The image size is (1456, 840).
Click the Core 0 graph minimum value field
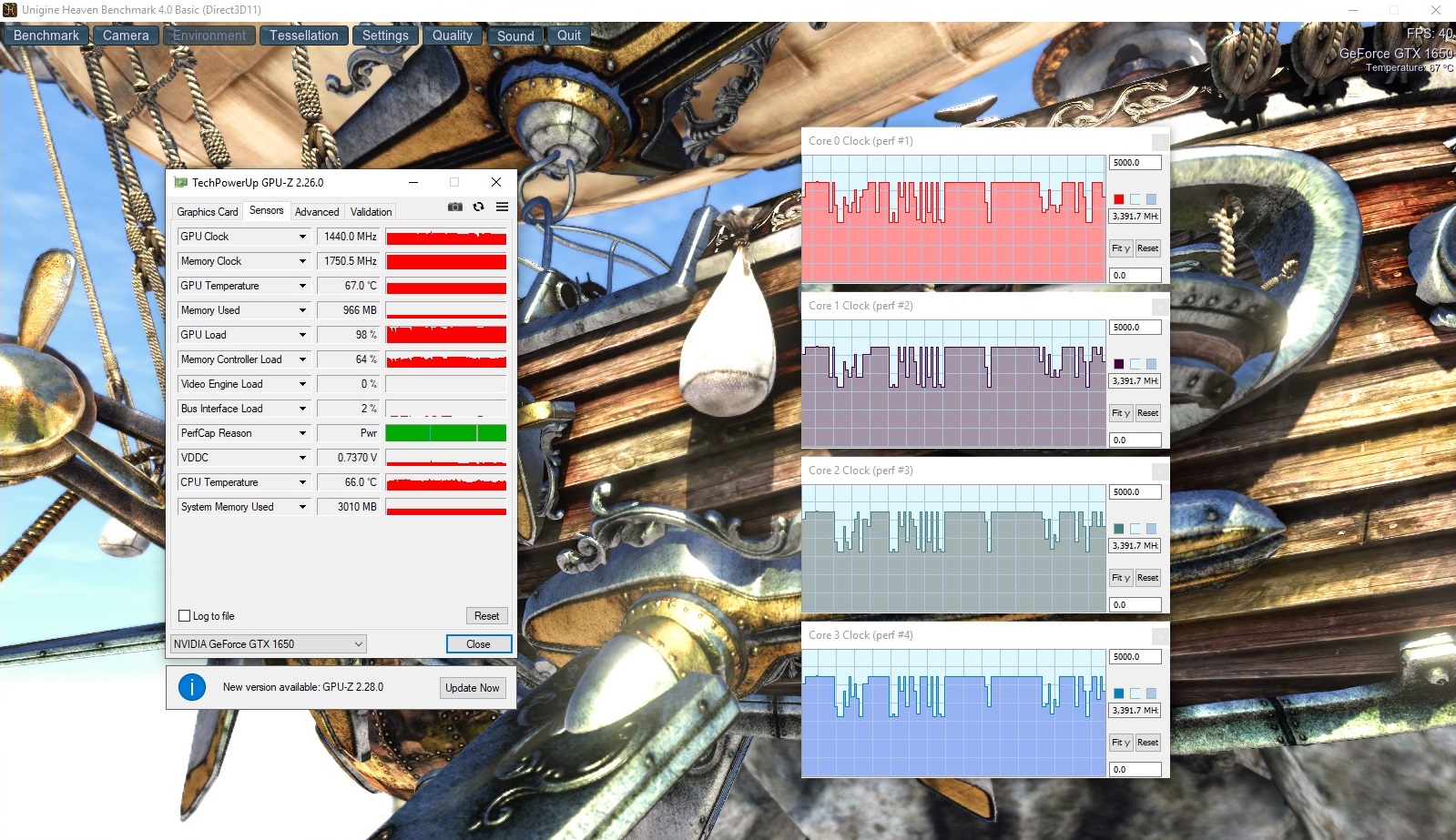[1135, 275]
